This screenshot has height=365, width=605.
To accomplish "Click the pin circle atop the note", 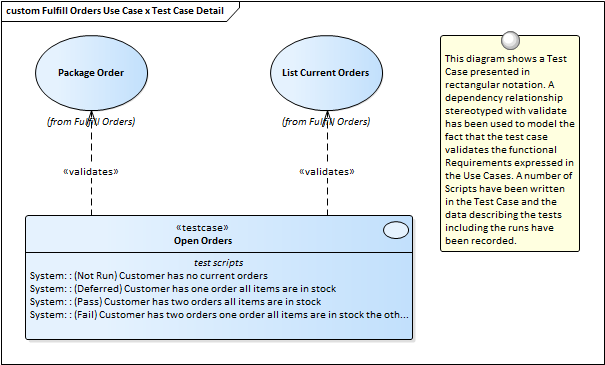I will pyautogui.click(x=510, y=41).
